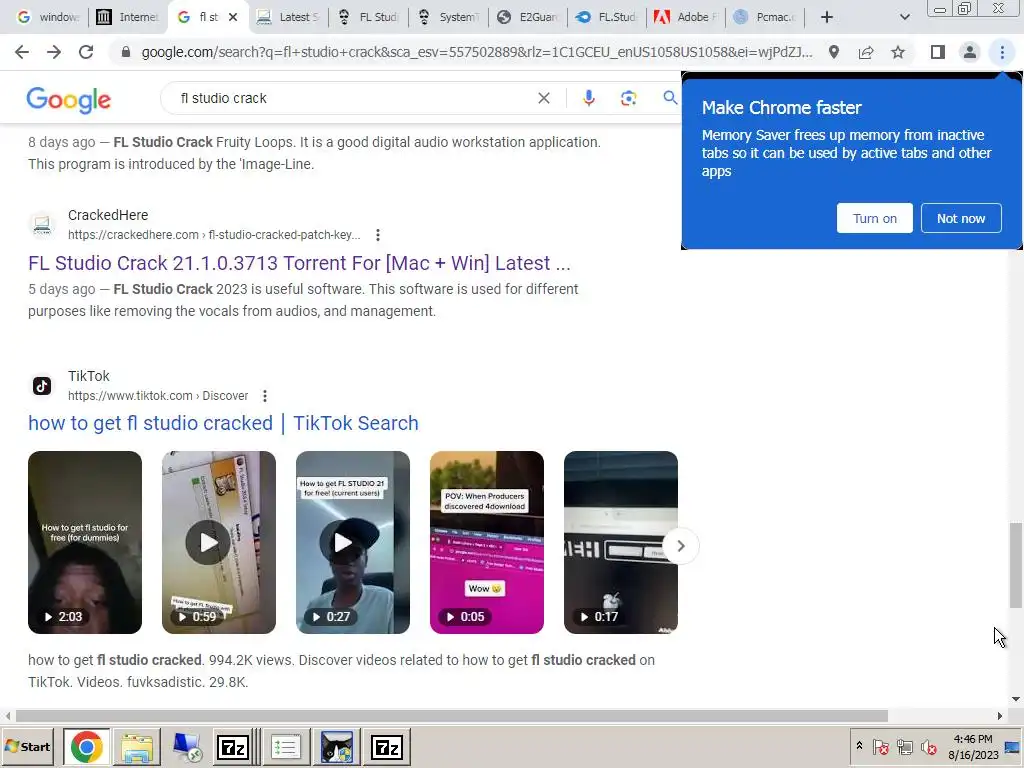This screenshot has width=1024, height=768.
Task: Clear the search box with the X
Action: pos(543,98)
